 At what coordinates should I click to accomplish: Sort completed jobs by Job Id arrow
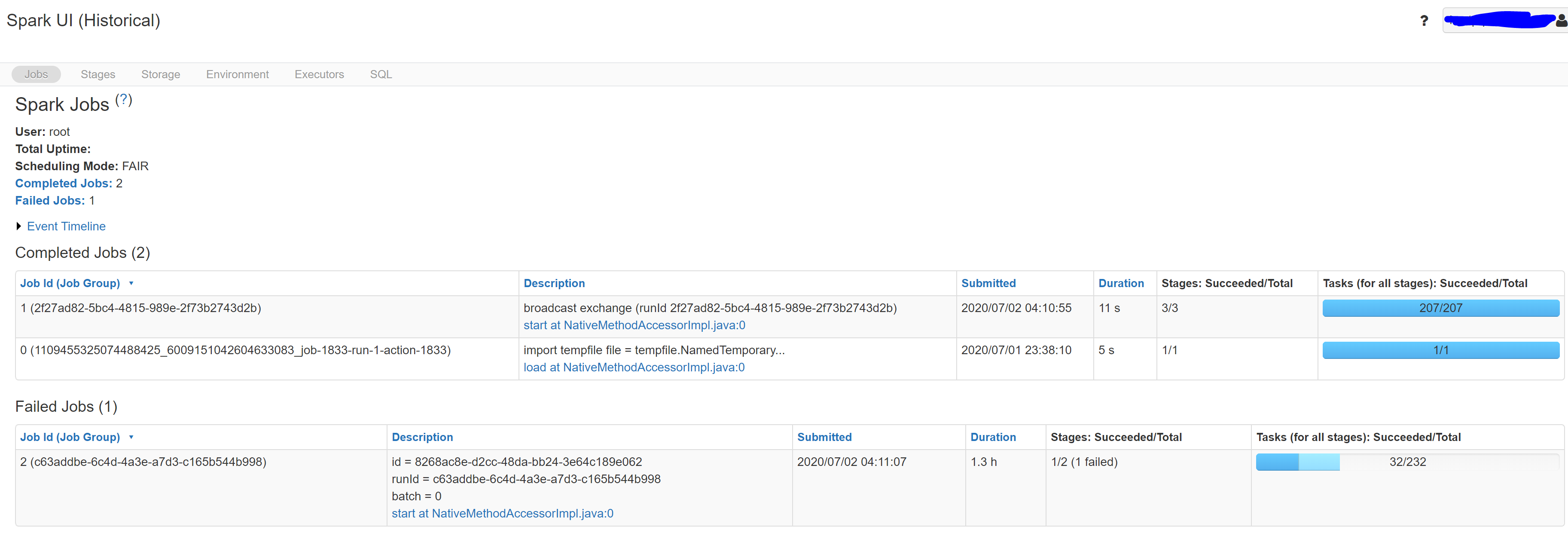131,283
